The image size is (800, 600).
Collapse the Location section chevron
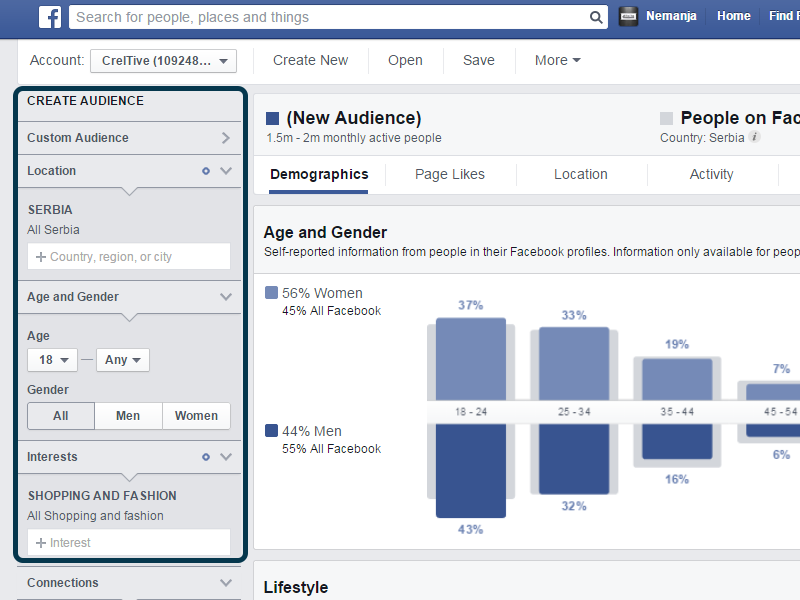[226, 171]
